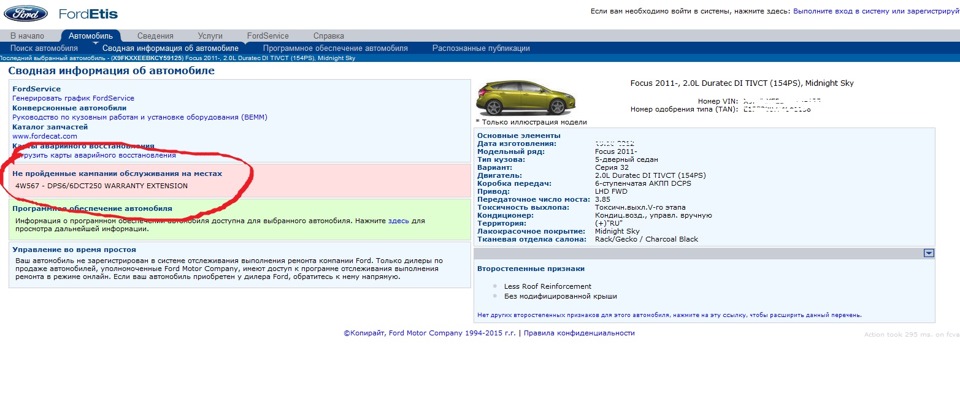Open the FordService tab
The width and height of the screenshot is (960, 401).
point(268,36)
